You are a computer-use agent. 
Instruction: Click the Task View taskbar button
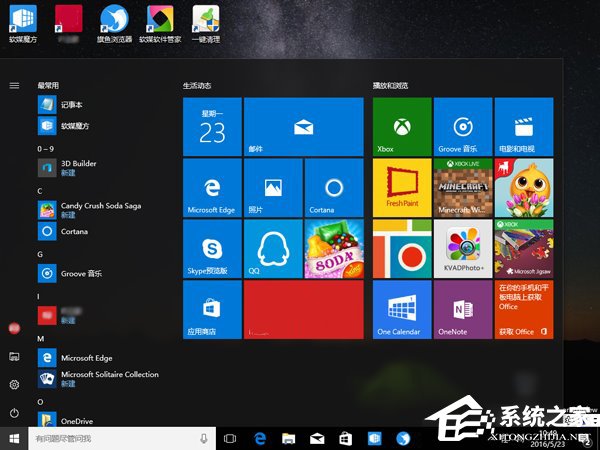pos(230,438)
